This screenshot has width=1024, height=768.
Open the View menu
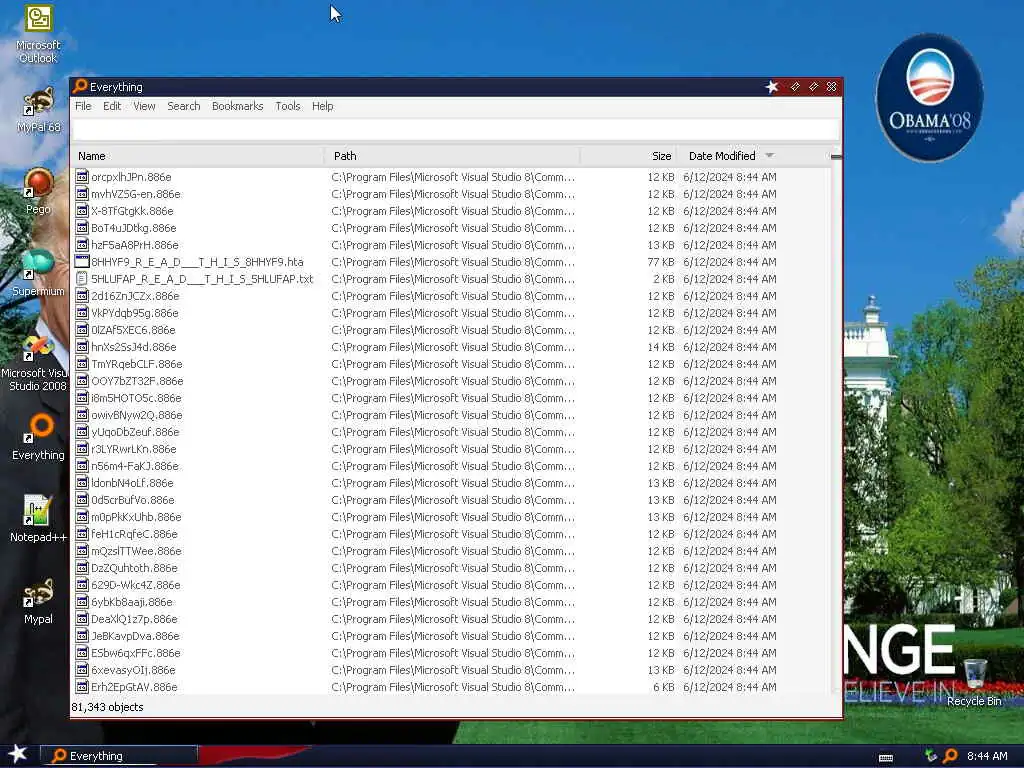[x=144, y=106]
